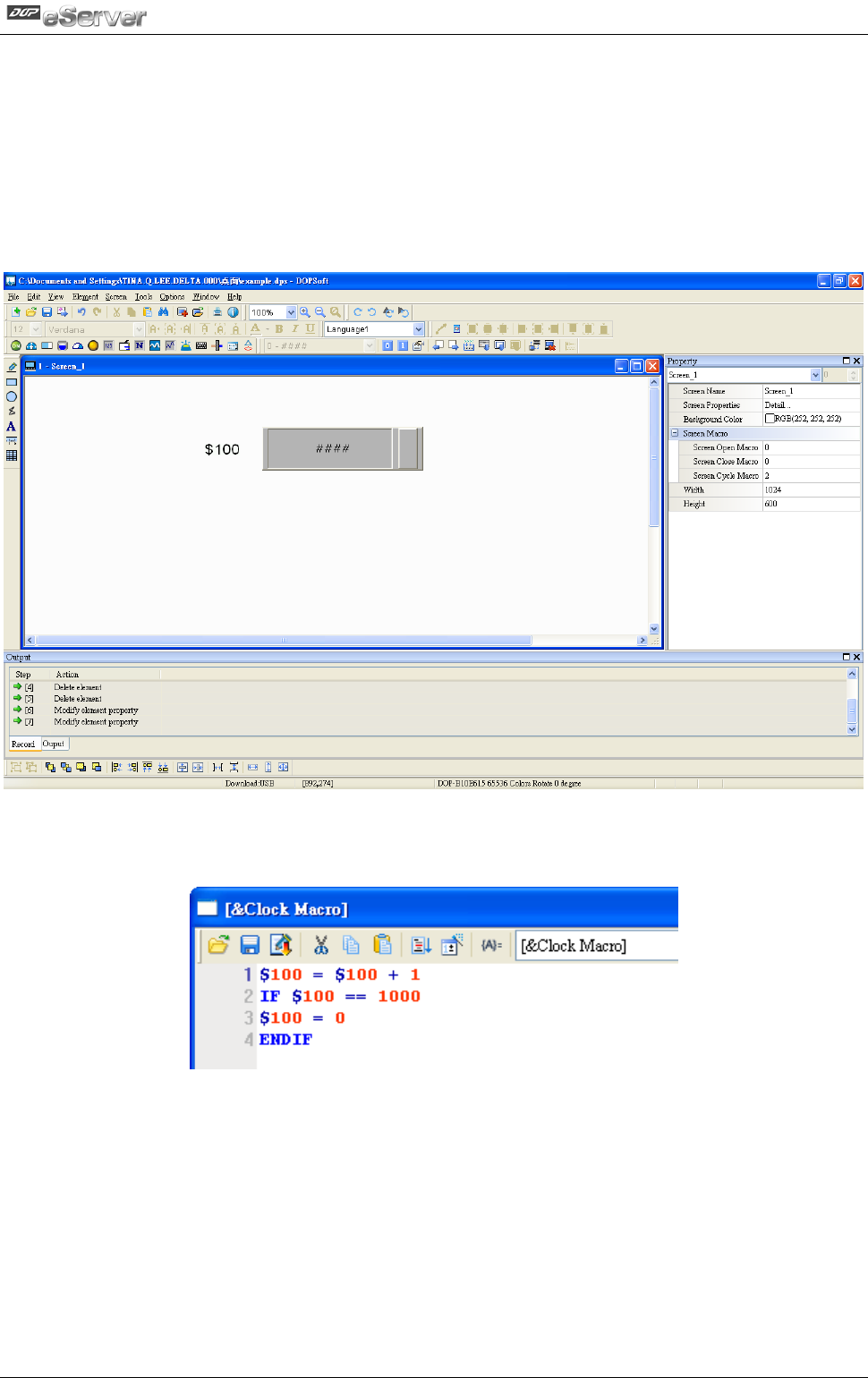The width and height of the screenshot is (868, 1378).
Task: Click the Open folder icon in DOPSoft toolbar
Action: tap(30, 312)
